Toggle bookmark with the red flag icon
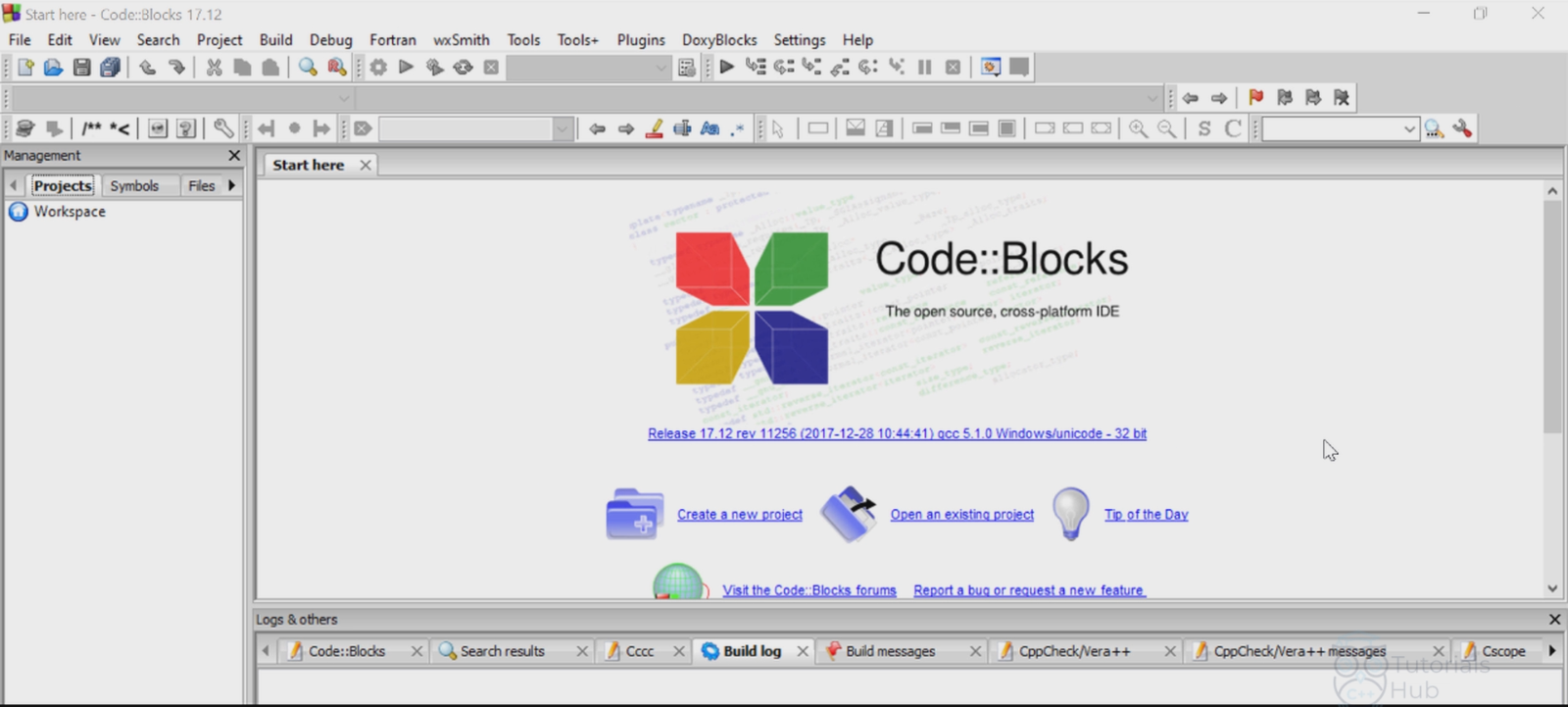 pos(1256,97)
